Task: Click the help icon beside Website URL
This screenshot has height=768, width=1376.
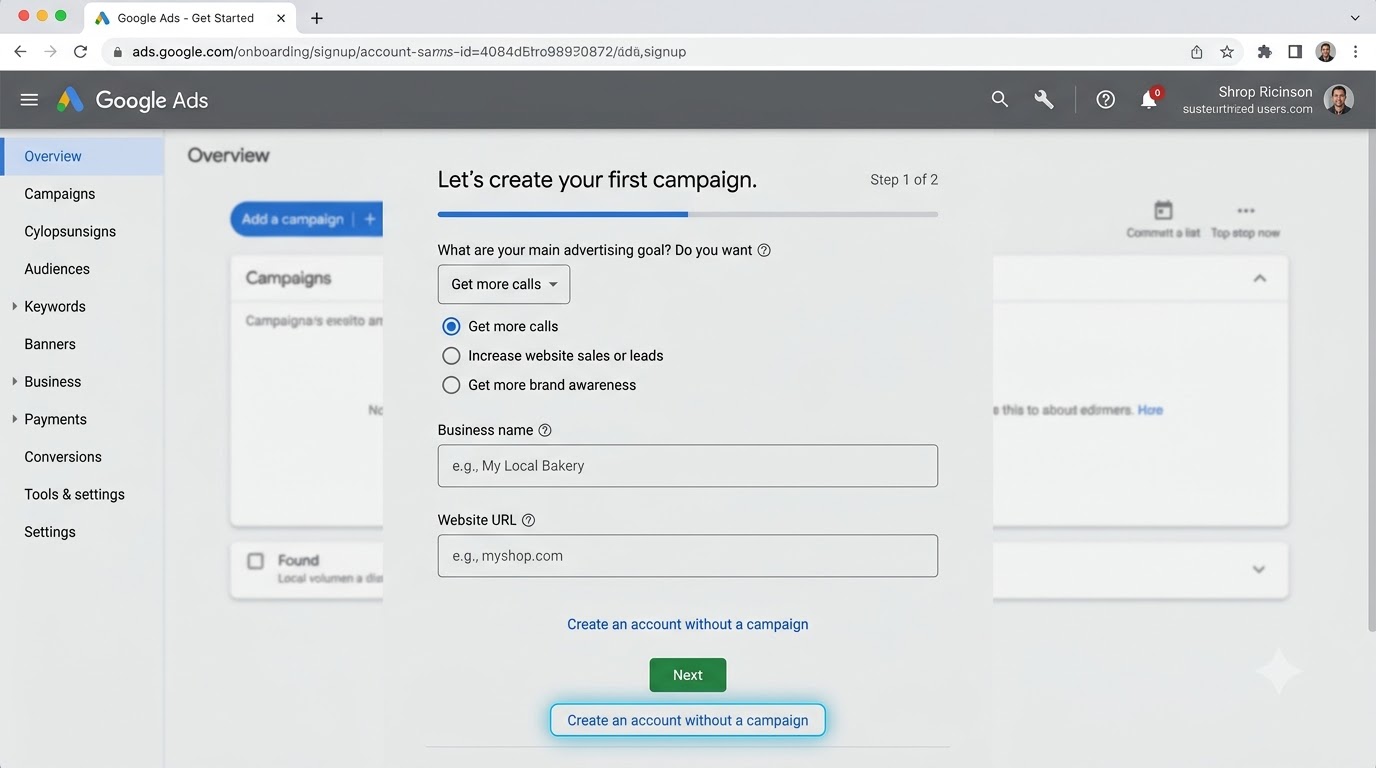Action: [528, 520]
